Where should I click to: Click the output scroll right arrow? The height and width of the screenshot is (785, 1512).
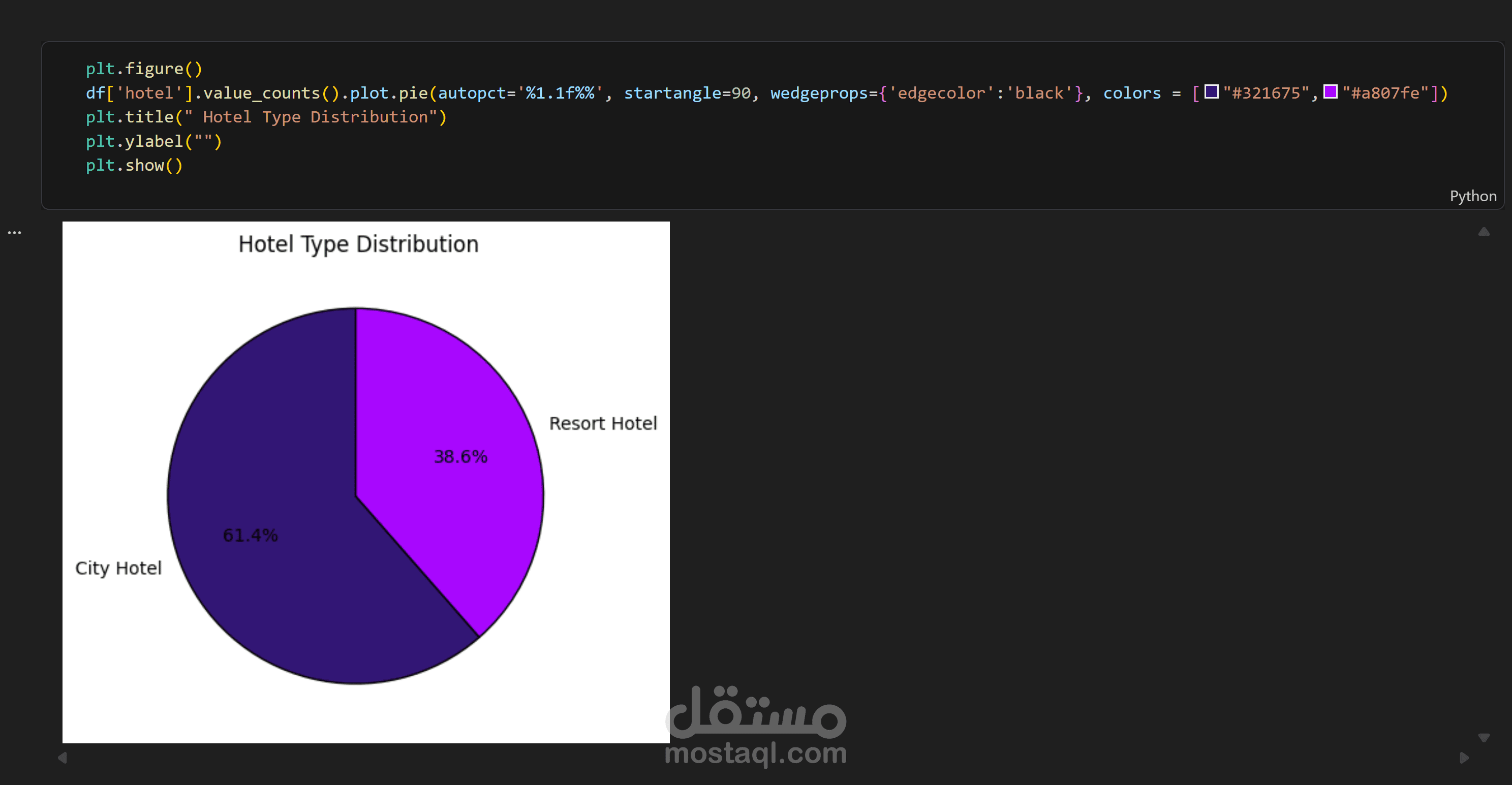pyautogui.click(x=1464, y=758)
